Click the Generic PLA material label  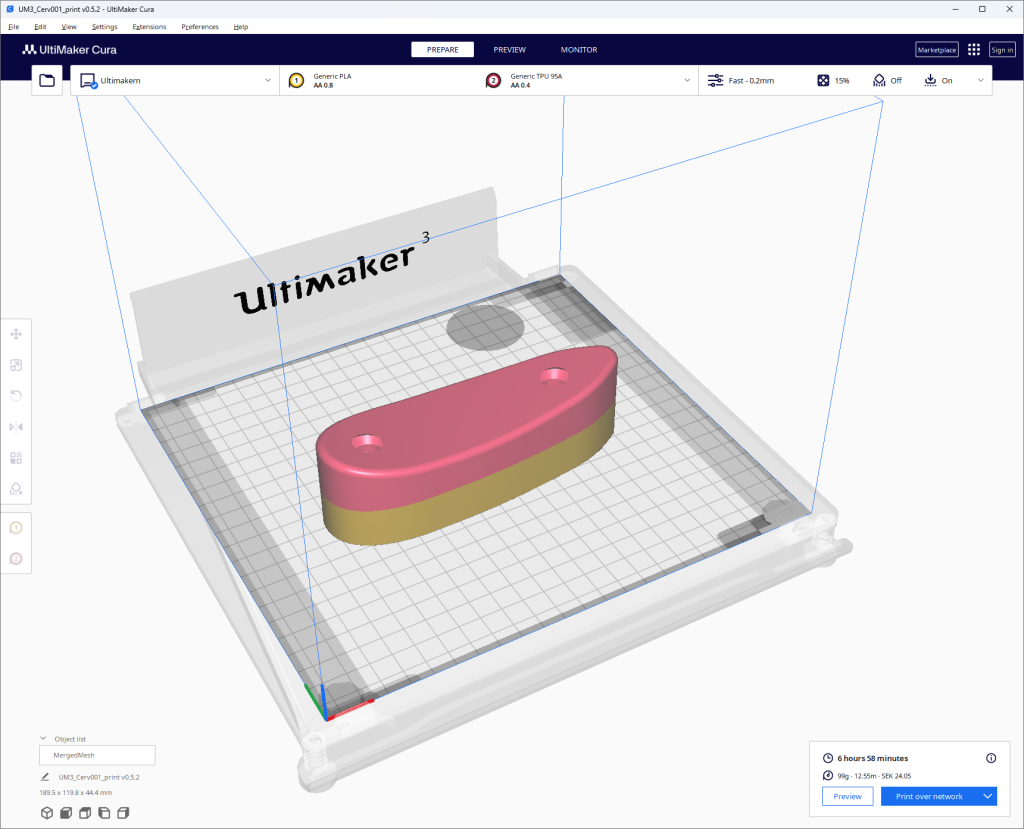(332, 76)
